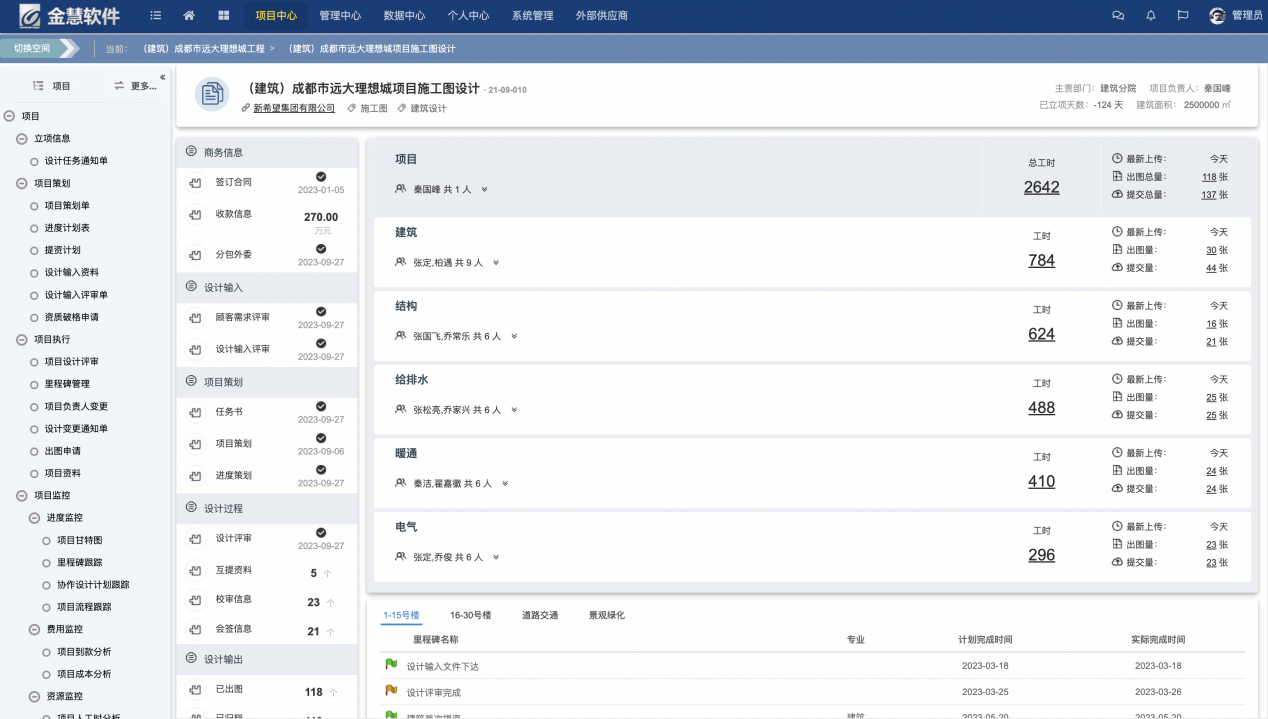Click the list menu icon beside logo

click(x=155, y=15)
